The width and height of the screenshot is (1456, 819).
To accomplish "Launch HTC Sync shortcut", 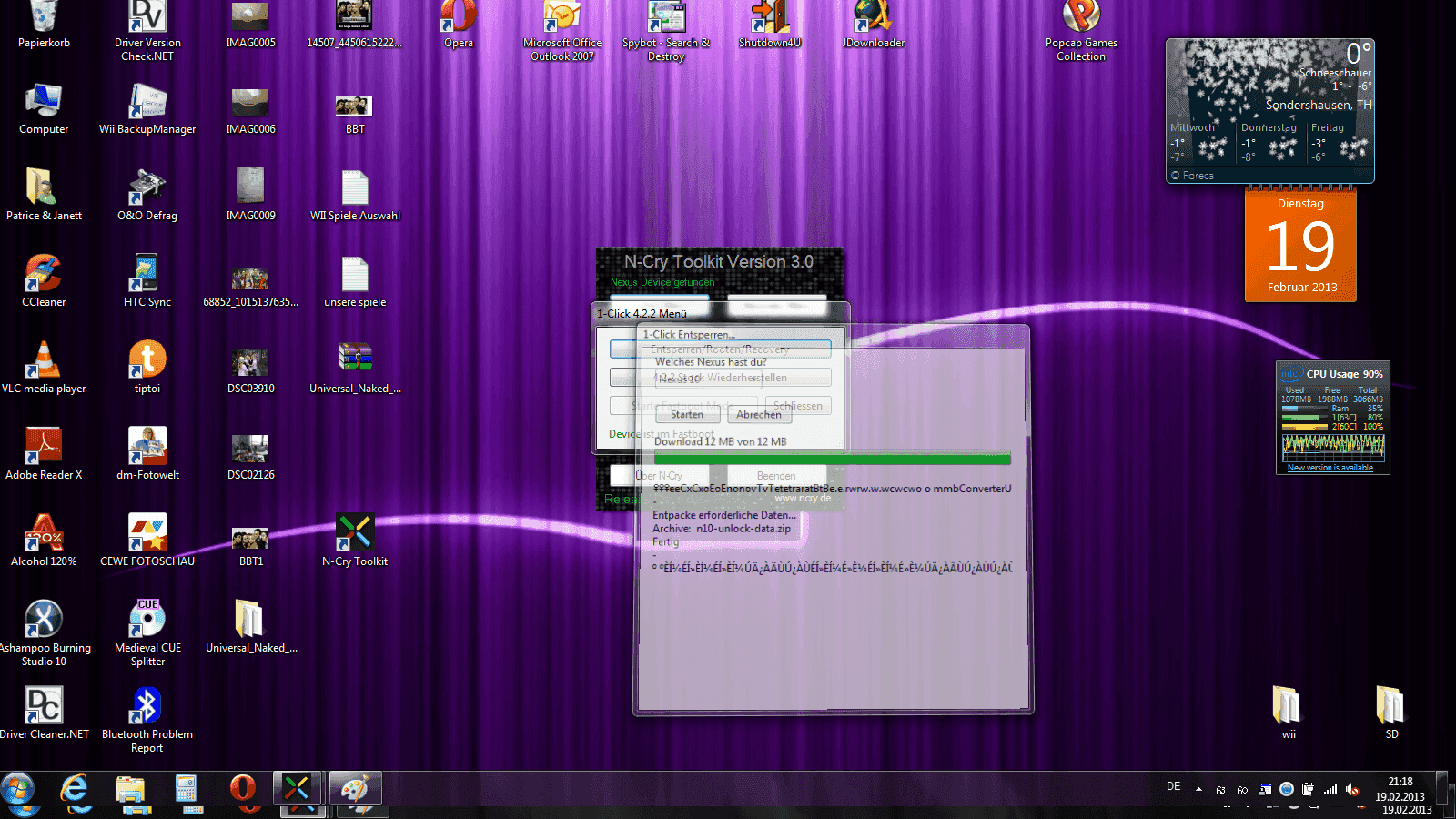I will point(147,273).
